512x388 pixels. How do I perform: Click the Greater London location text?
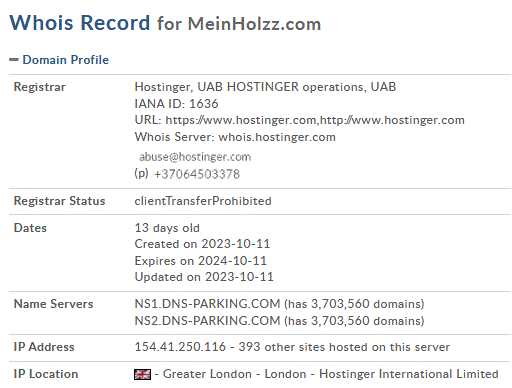[207, 374]
